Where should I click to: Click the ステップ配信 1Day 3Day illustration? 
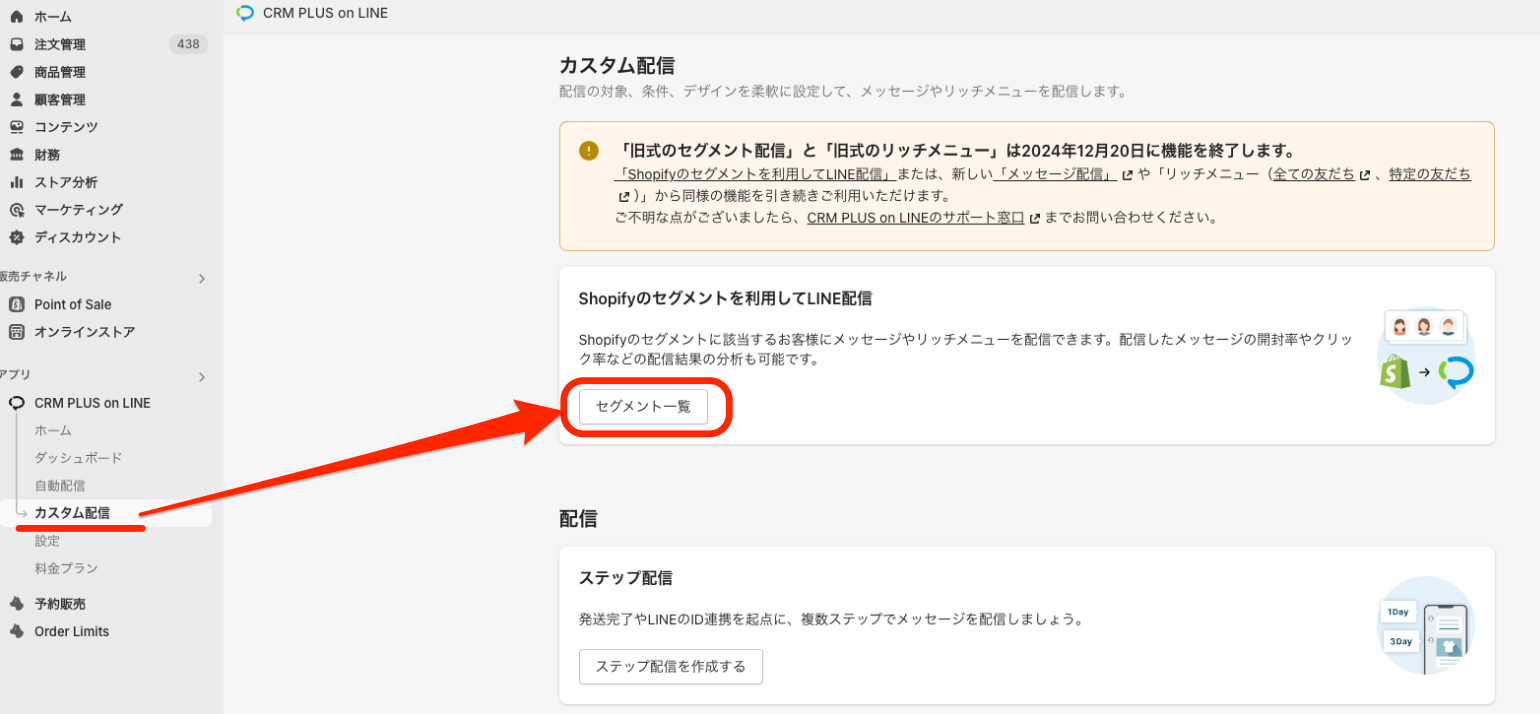pos(1425,625)
